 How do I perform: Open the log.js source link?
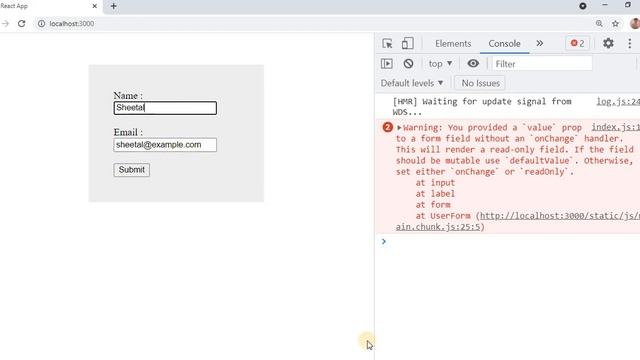pos(618,101)
